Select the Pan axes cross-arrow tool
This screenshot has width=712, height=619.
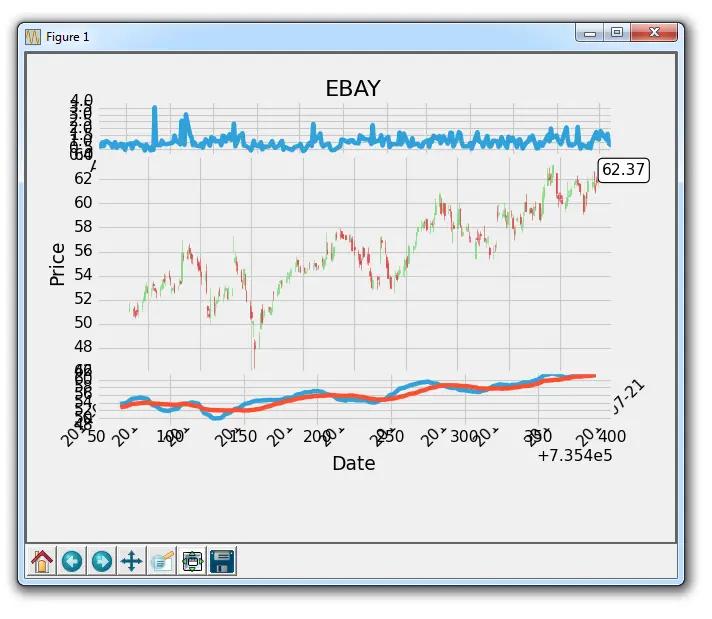pyautogui.click(x=132, y=561)
